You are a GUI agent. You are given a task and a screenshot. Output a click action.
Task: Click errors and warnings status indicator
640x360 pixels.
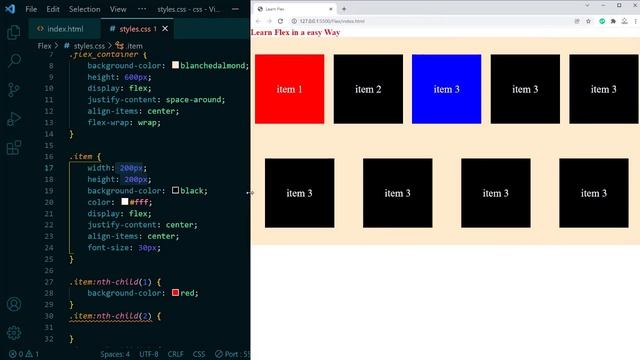click(x=24, y=354)
